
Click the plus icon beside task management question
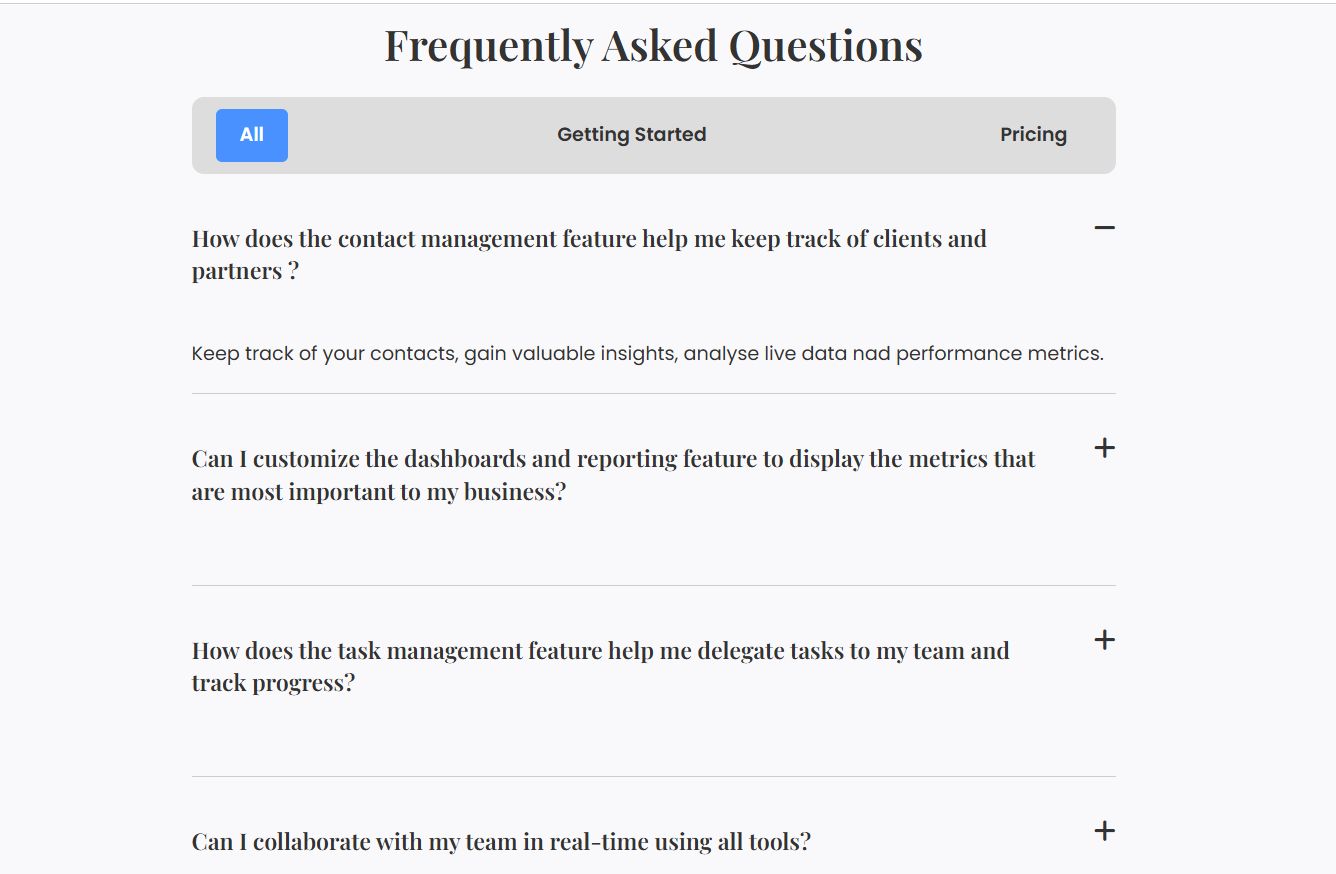coord(1104,640)
